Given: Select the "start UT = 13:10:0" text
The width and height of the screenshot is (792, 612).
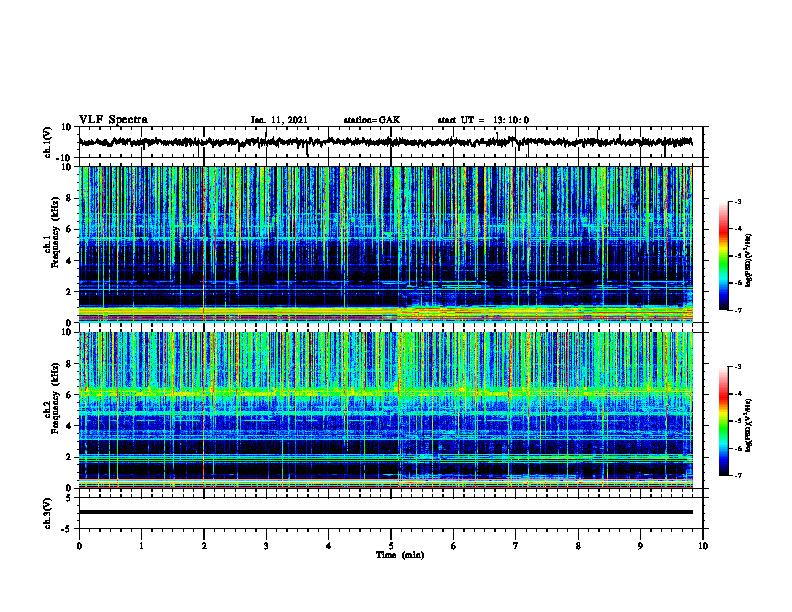Looking at the screenshot, I should 483,120.
